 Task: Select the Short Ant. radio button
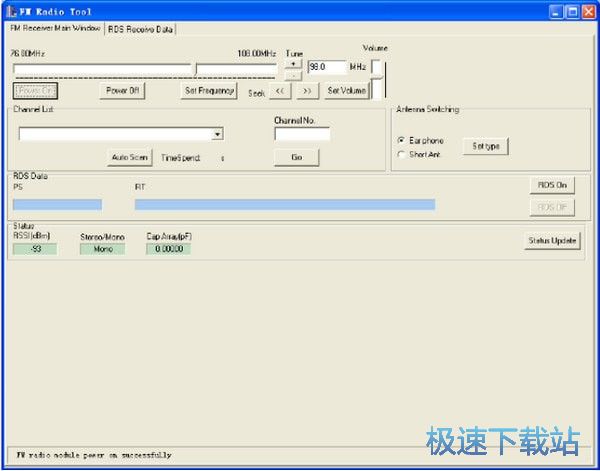pyautogui.click(x=402, y=154)
